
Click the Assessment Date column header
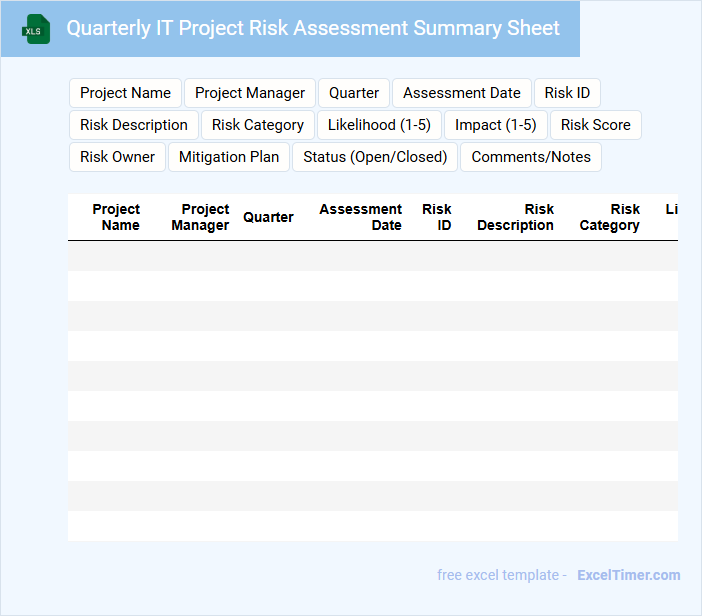tap(360, 217)
